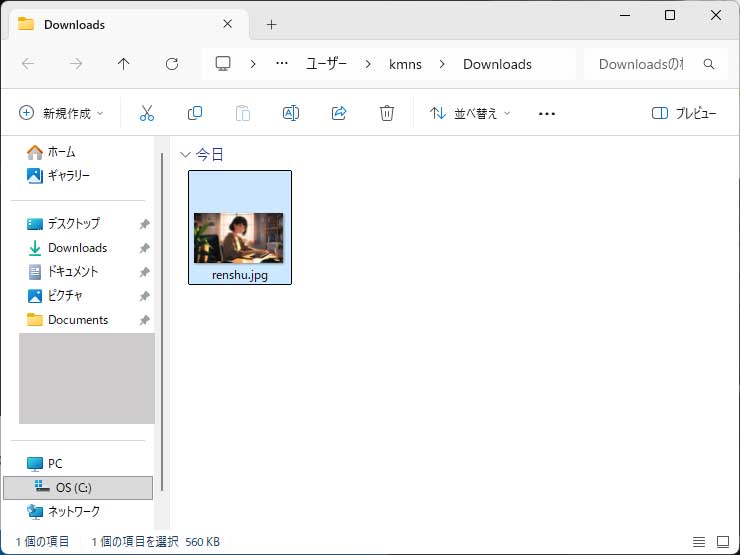This screenshot has width=740, height=555.
Task: Go up one folder level
Action: coord(124,64)
